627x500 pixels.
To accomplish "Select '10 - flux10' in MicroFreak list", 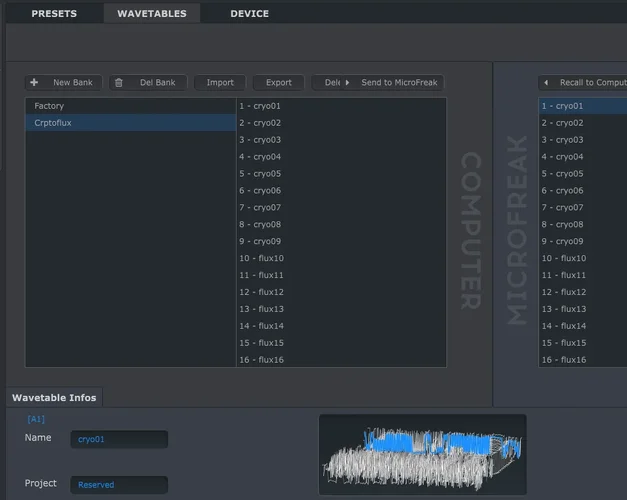I will tap(583, 258).
